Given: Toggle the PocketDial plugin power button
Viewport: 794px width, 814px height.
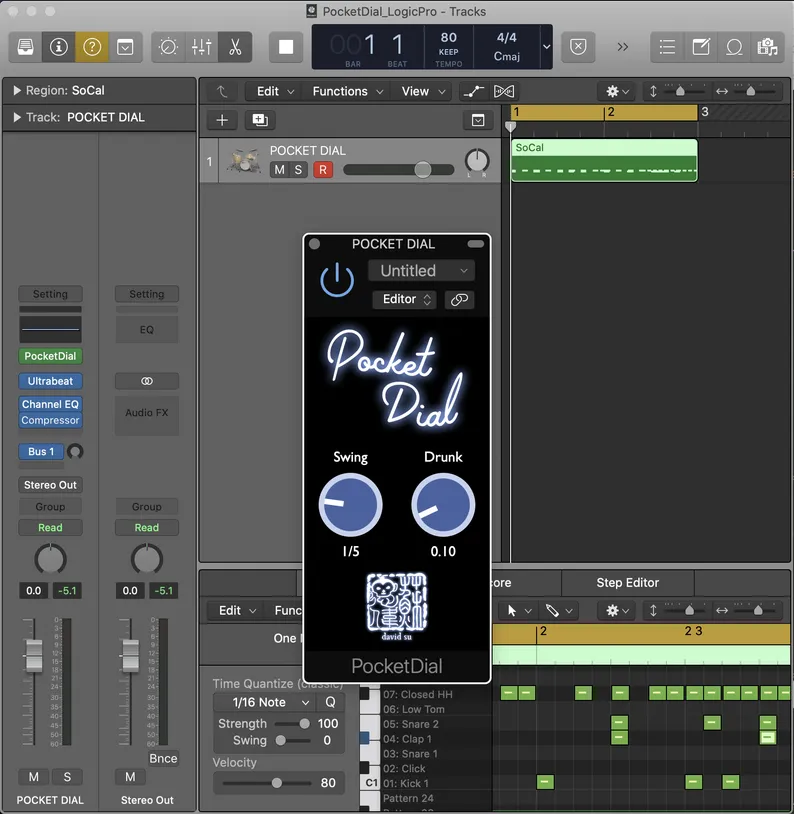Looking at the screenshot, I should (337, 280).
